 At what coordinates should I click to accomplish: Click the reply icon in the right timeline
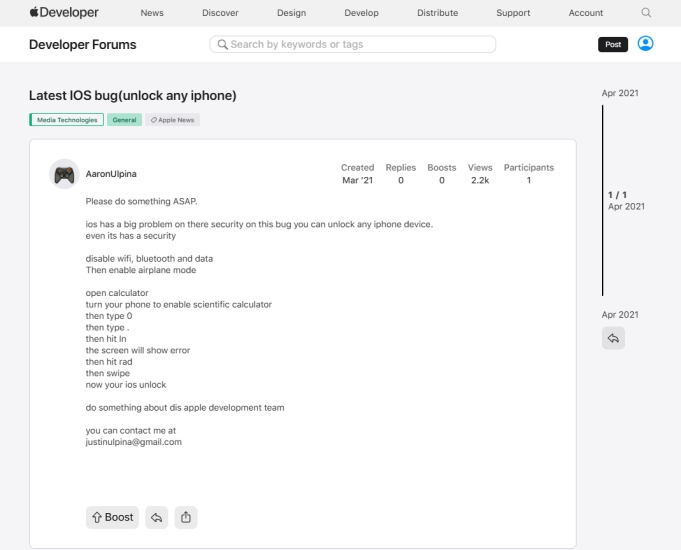(614, 338)
